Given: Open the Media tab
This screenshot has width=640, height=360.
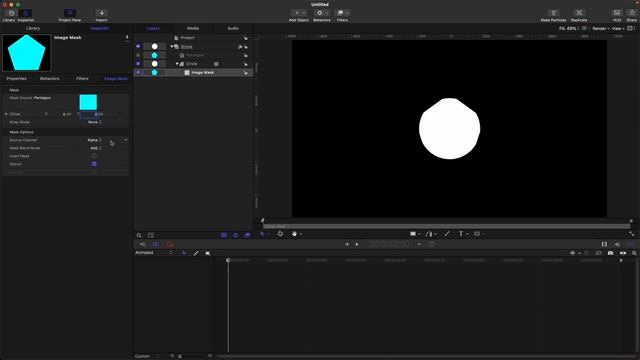Looking at the screenshot, I should coord(193,28).
